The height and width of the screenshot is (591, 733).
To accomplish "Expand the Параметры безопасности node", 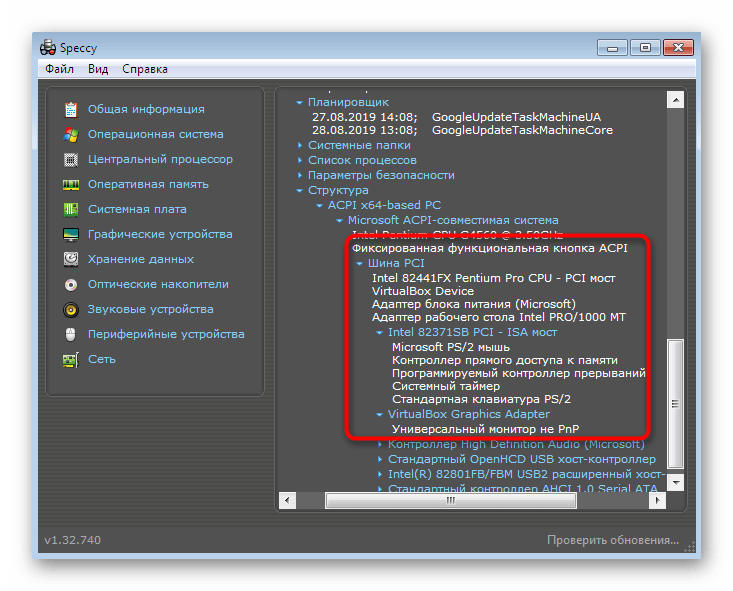I will tap(299, 175).
